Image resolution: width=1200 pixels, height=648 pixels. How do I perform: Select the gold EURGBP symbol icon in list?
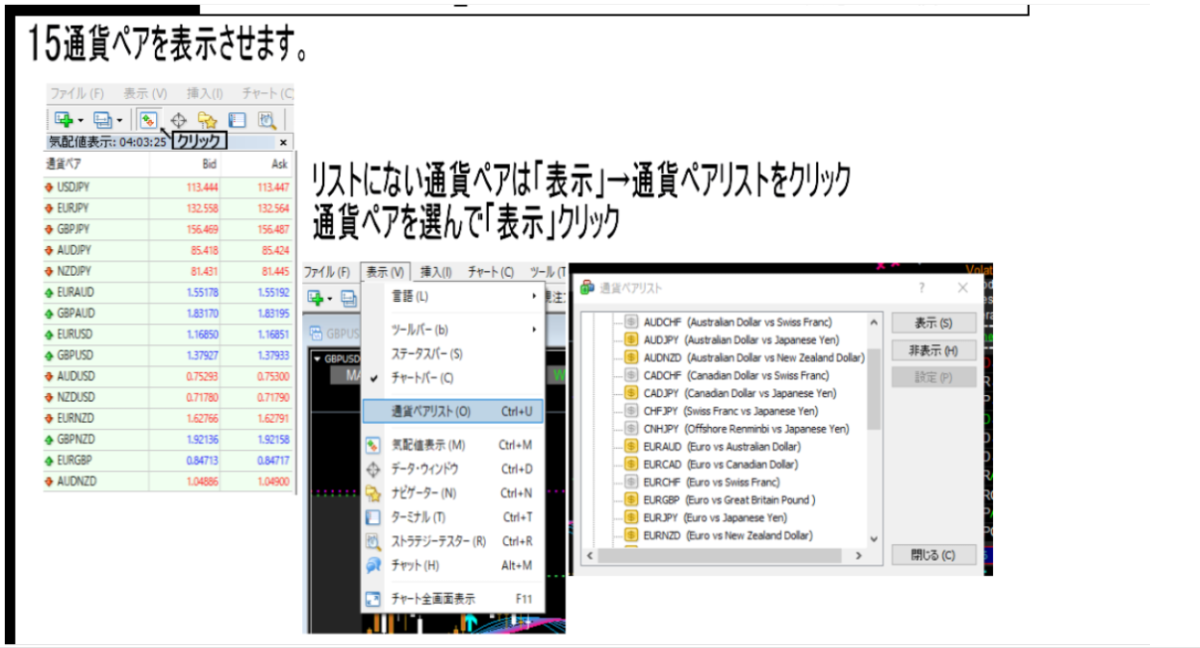(631, 500)
